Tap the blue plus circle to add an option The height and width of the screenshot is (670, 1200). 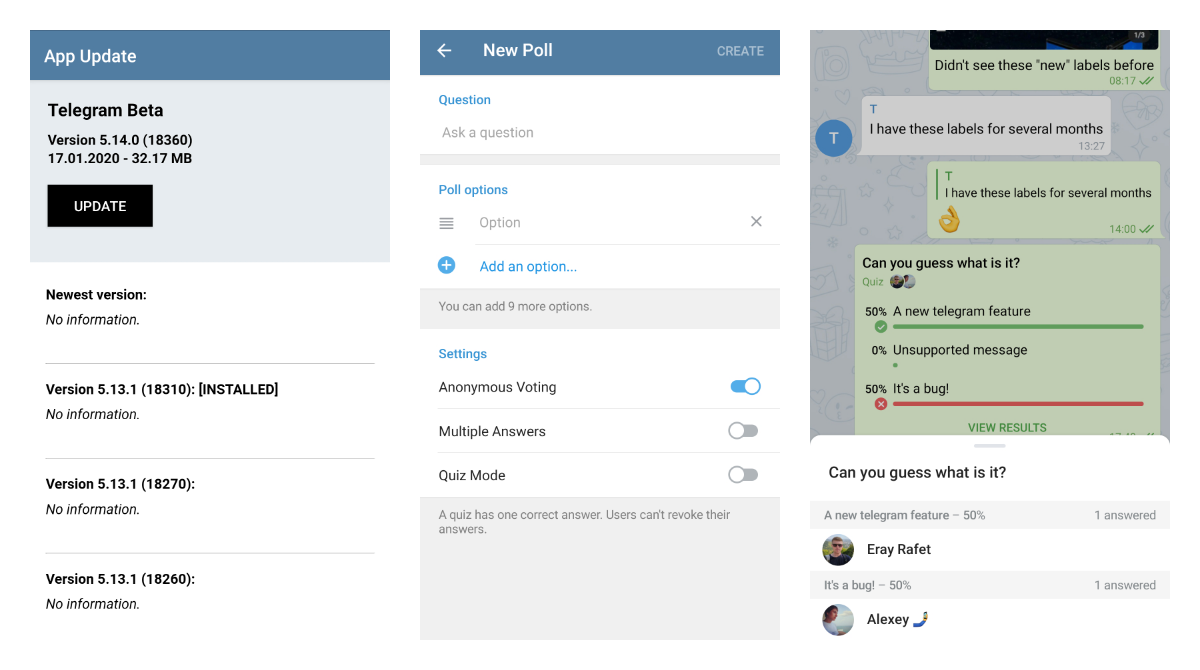446,265
